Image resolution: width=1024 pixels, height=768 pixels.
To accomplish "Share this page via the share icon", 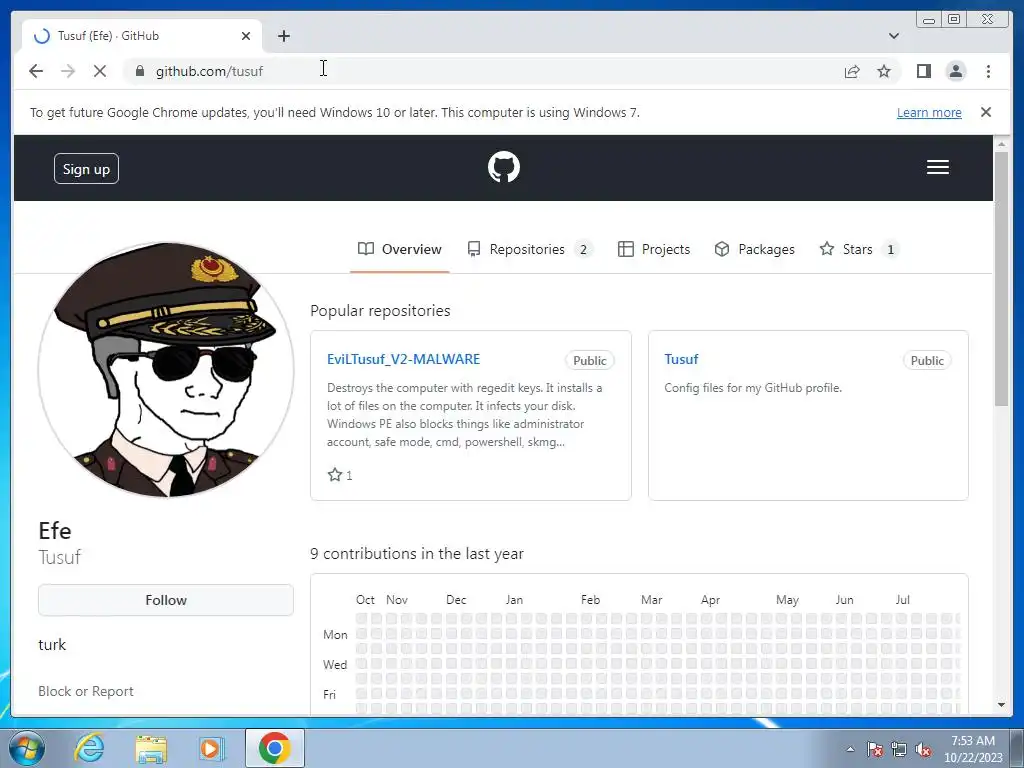I will (852, 71).
